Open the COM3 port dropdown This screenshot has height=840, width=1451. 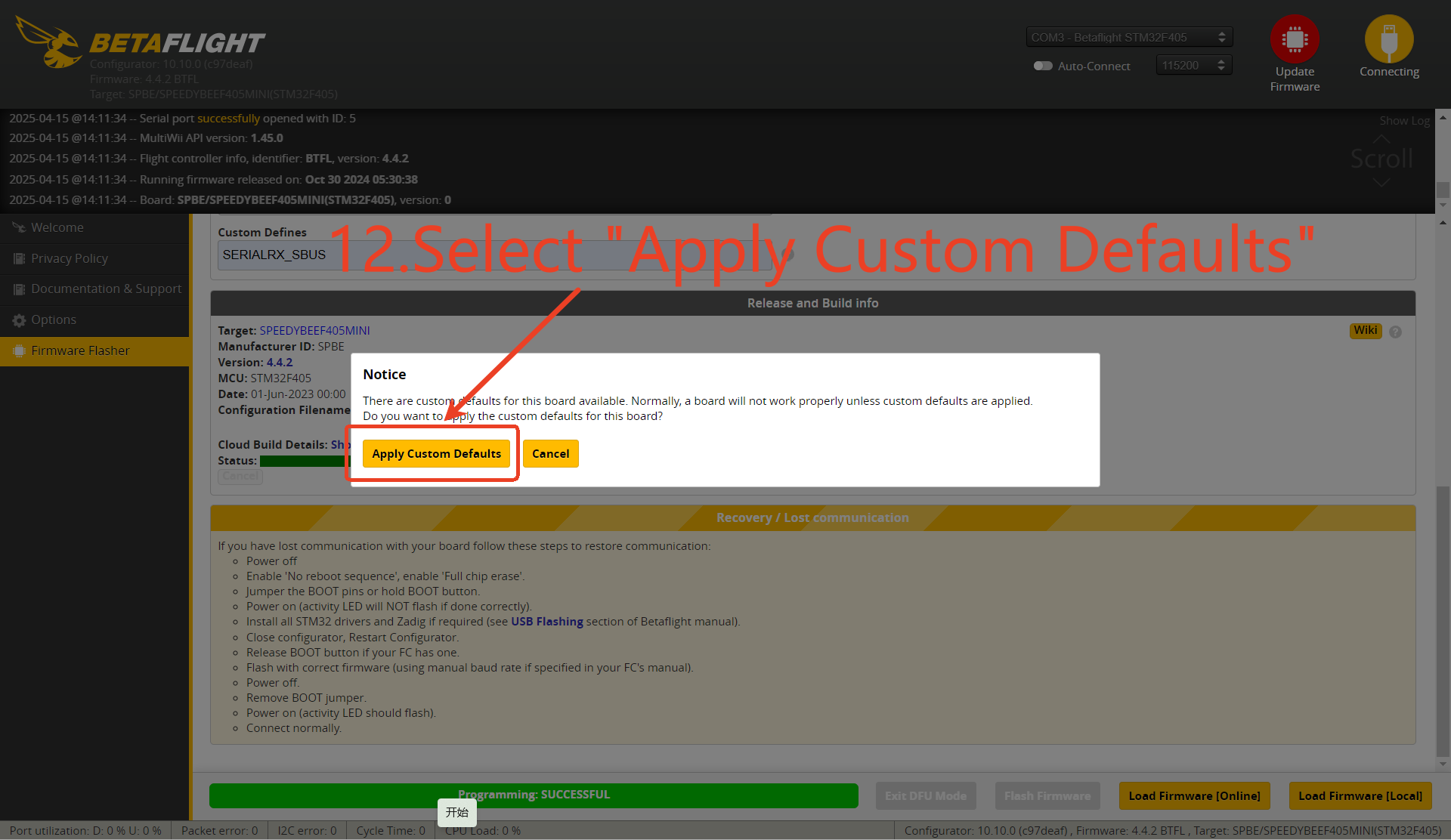tap(1129, 37)
